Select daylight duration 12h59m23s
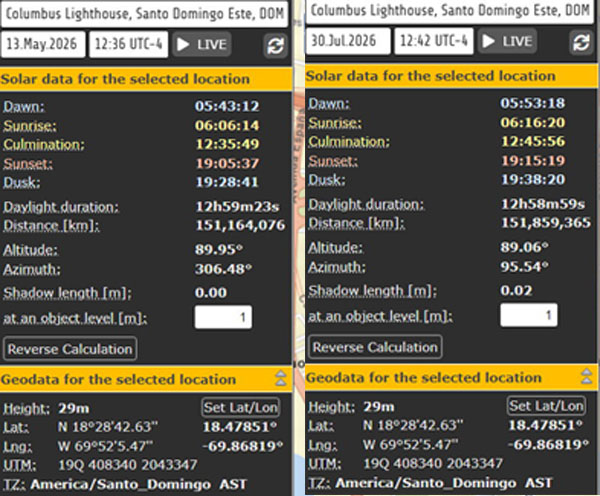The width and height of the screenshot is (600, 496). tap(237, 207)
